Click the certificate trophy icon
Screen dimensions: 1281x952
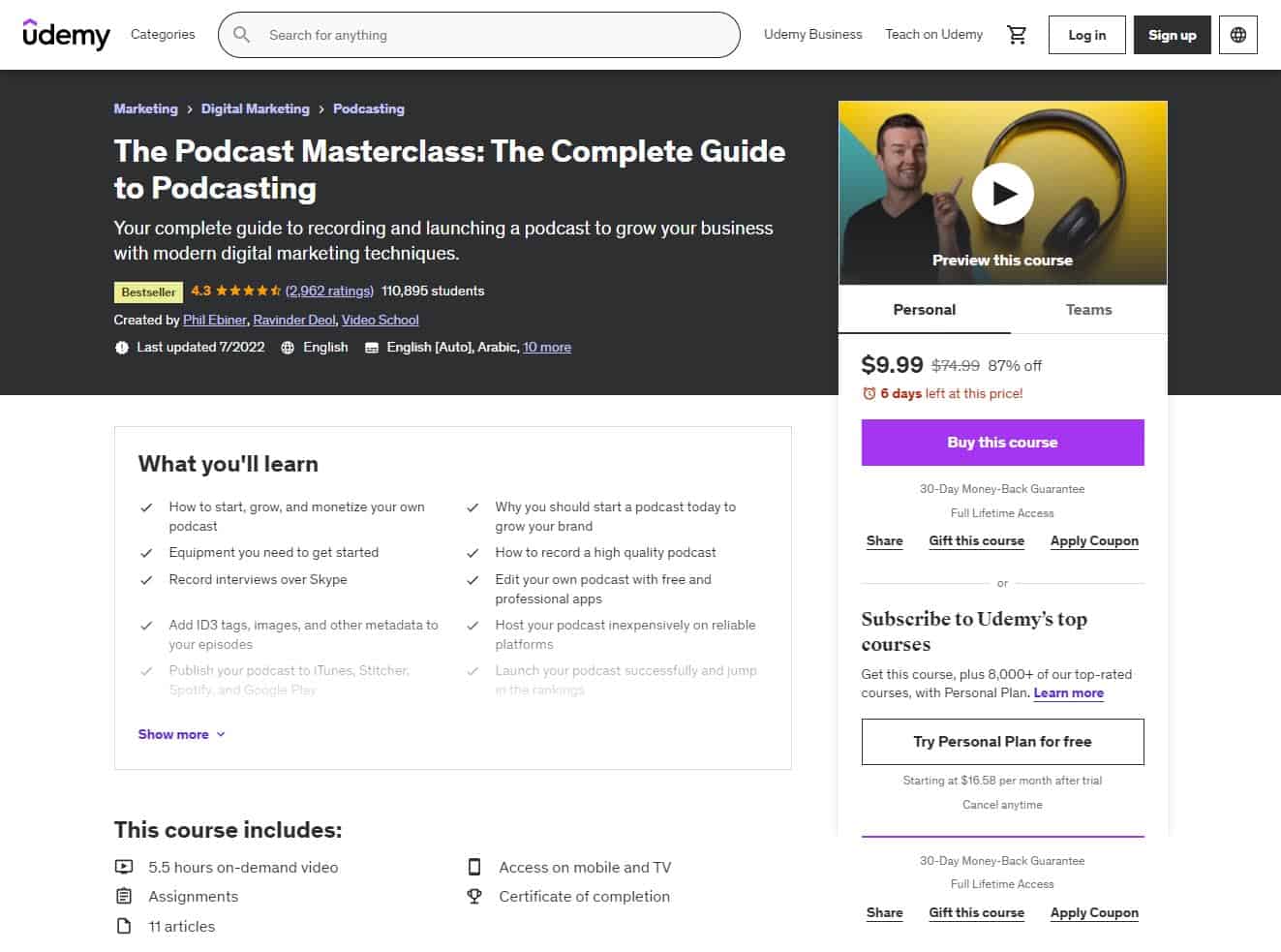click(x=474, y=896)
